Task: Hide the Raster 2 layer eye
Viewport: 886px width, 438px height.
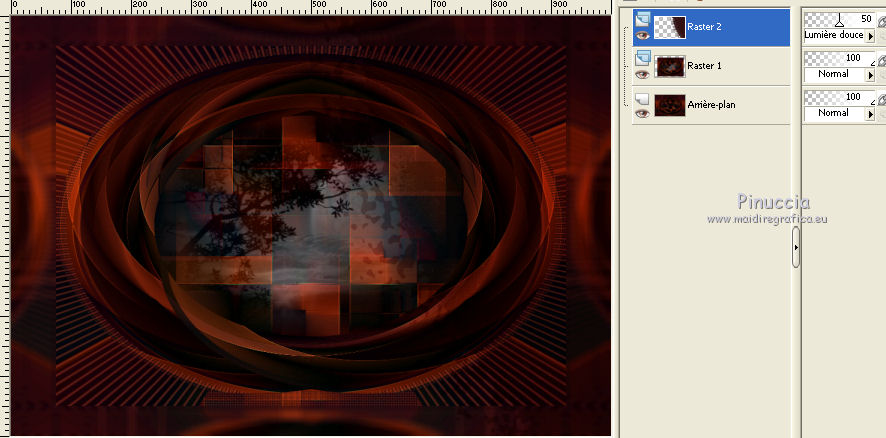Action: point(642,36)
